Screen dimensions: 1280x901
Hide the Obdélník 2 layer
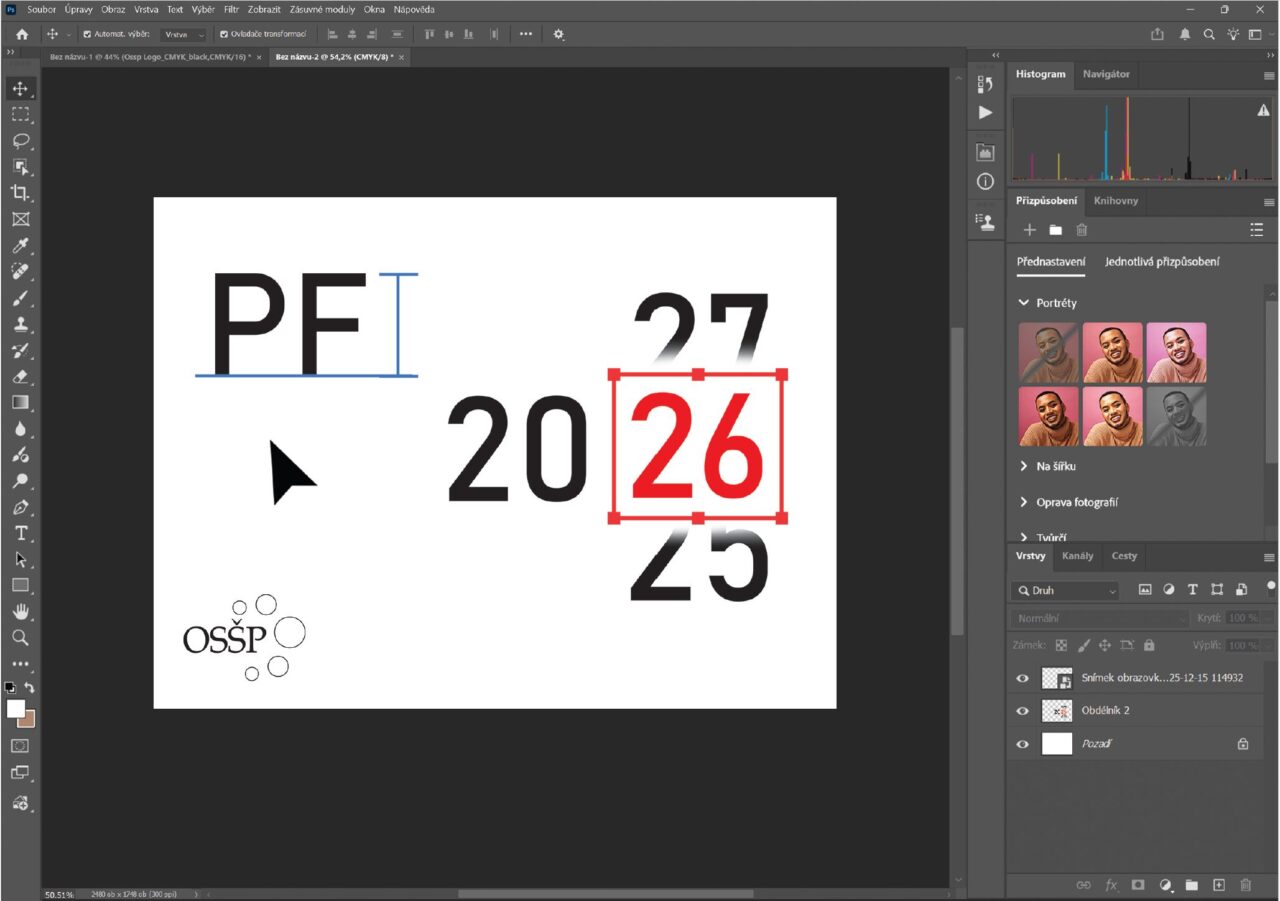[x=1022, y=711]
